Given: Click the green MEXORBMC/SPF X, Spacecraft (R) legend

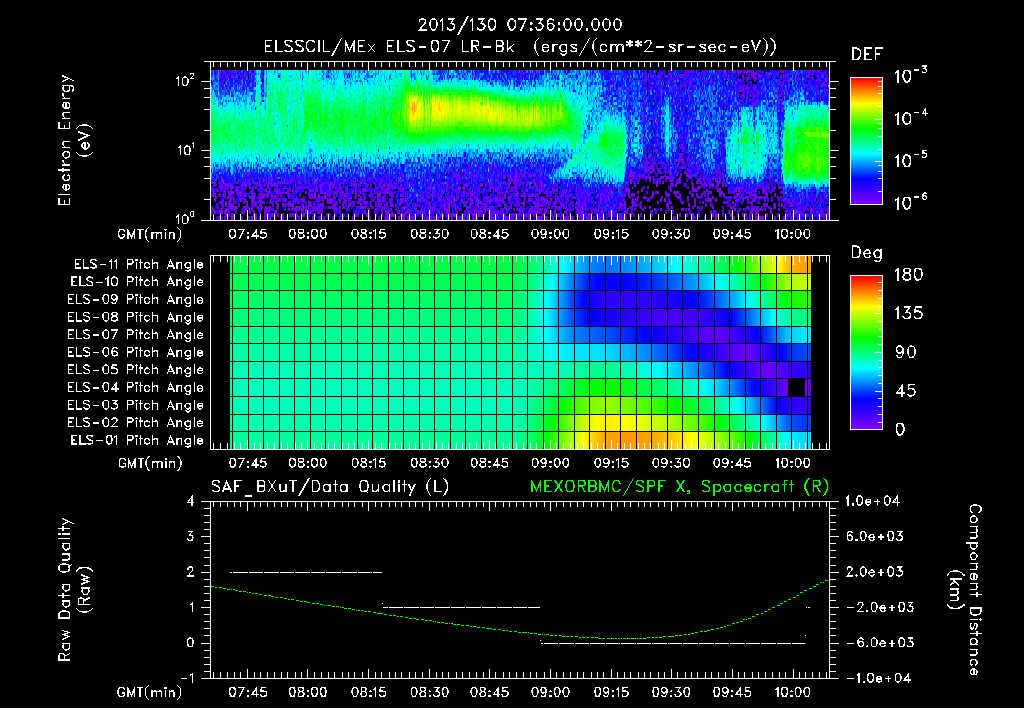Looking at the screenshot, I should [679, 487].
